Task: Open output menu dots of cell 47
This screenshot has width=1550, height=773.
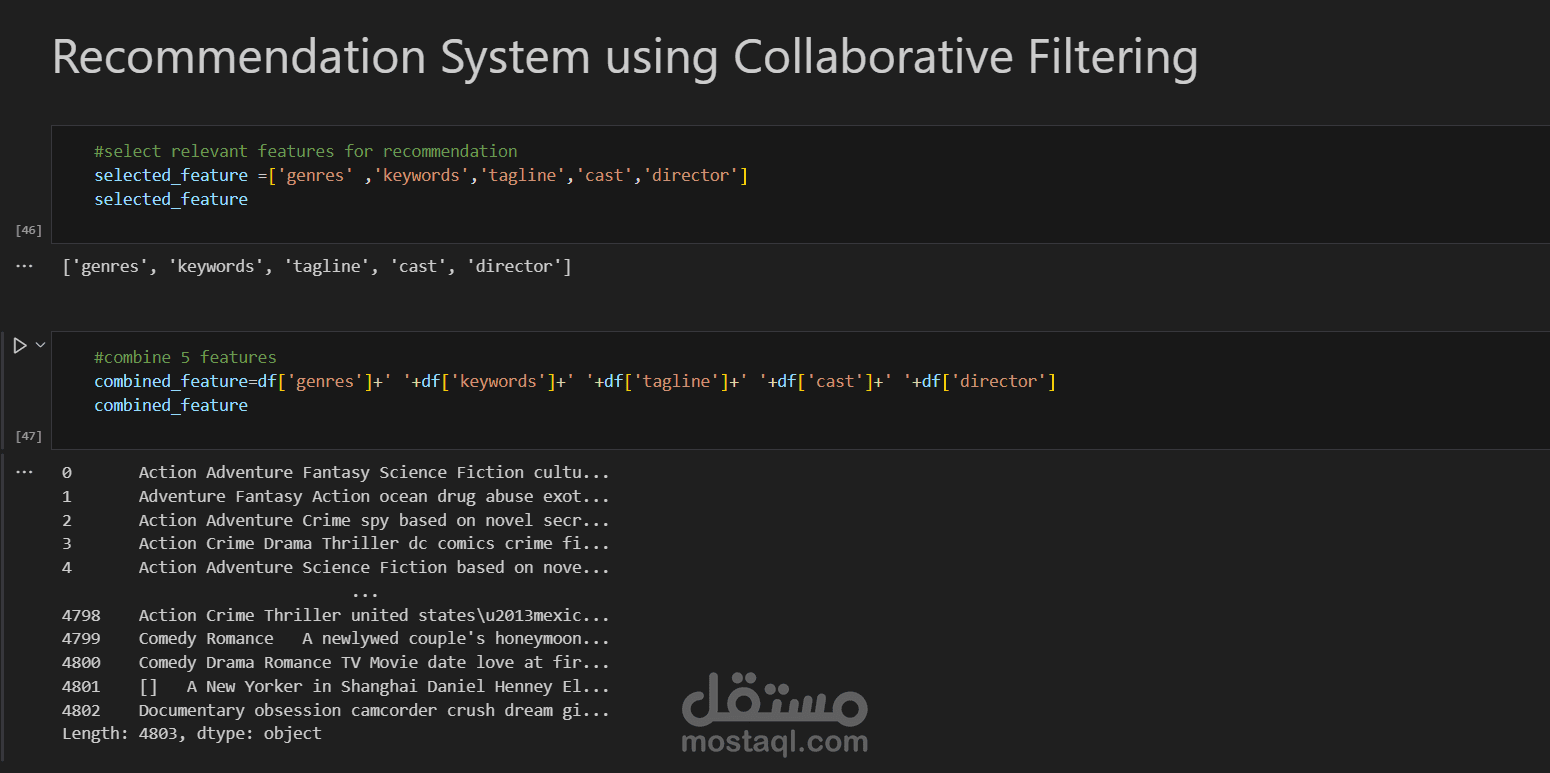Action: (24, 472)
